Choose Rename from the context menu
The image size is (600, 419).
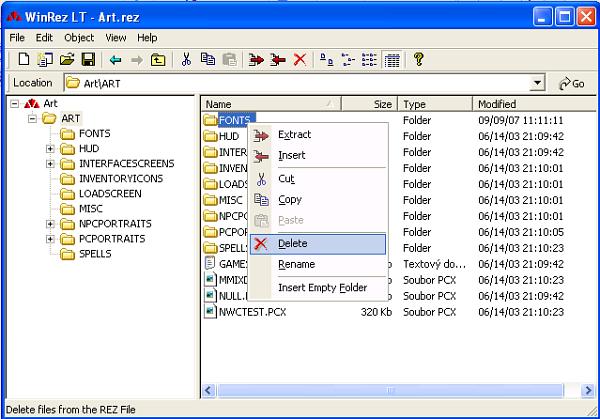click(x=318, y=264)
